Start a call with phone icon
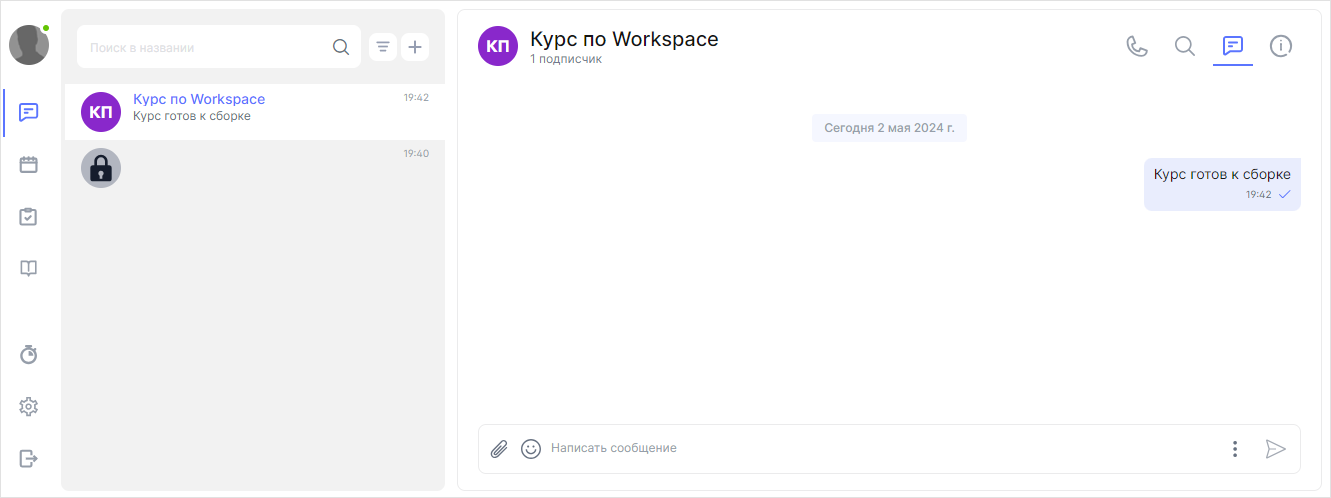This screenshot has height=498, width=1331. tap(1137, 46)
